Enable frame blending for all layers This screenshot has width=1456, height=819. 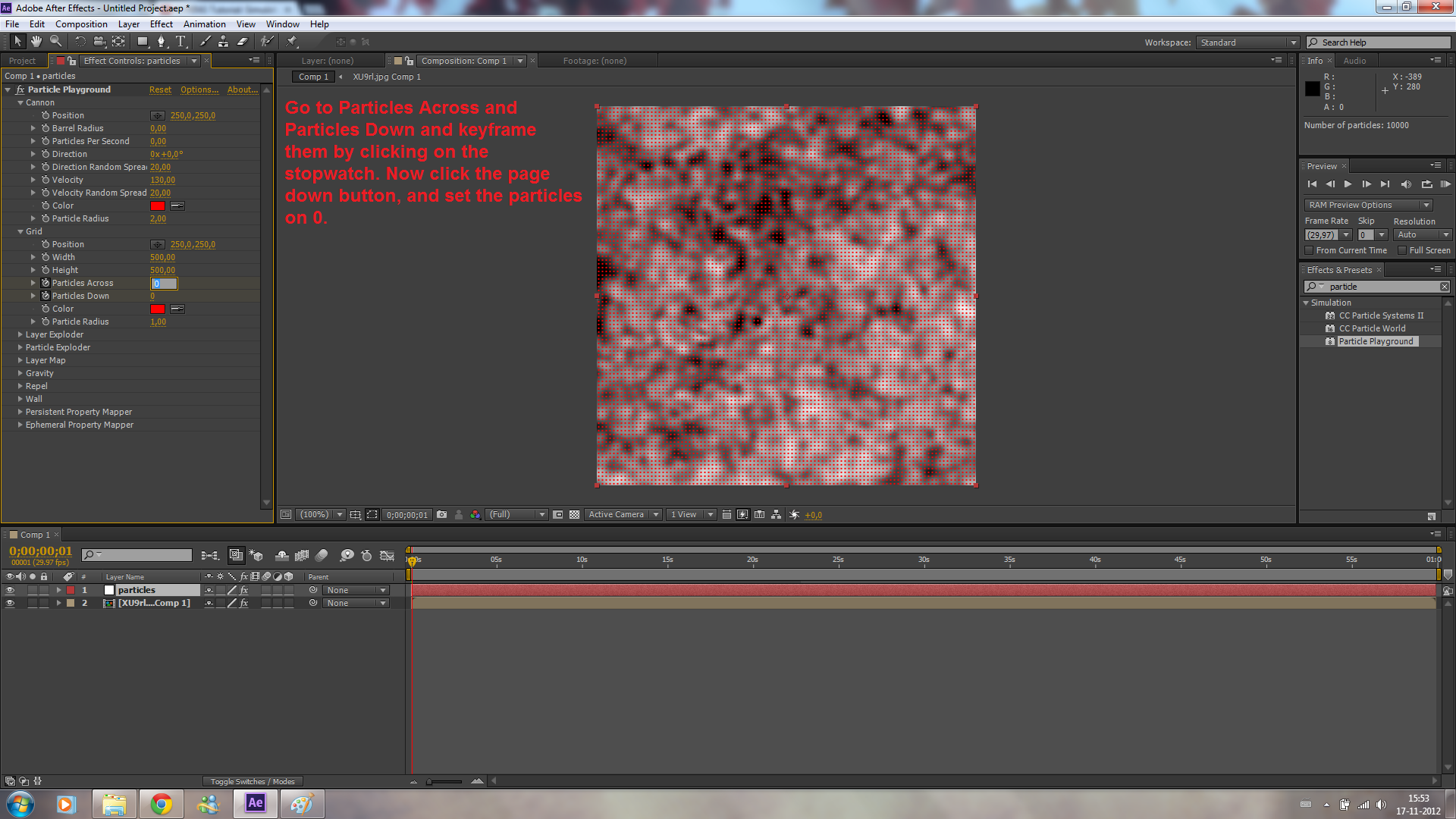(302, 555)
